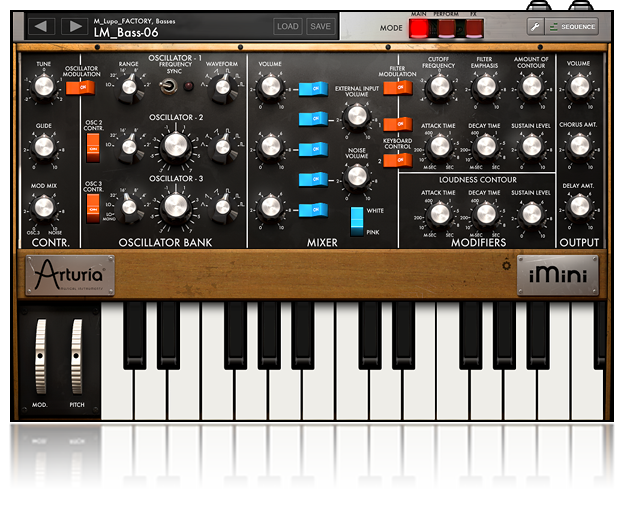Viewport: 624px width, 514px height.
Task: Open settings with the wrench icon
Action: coord(535,27)
